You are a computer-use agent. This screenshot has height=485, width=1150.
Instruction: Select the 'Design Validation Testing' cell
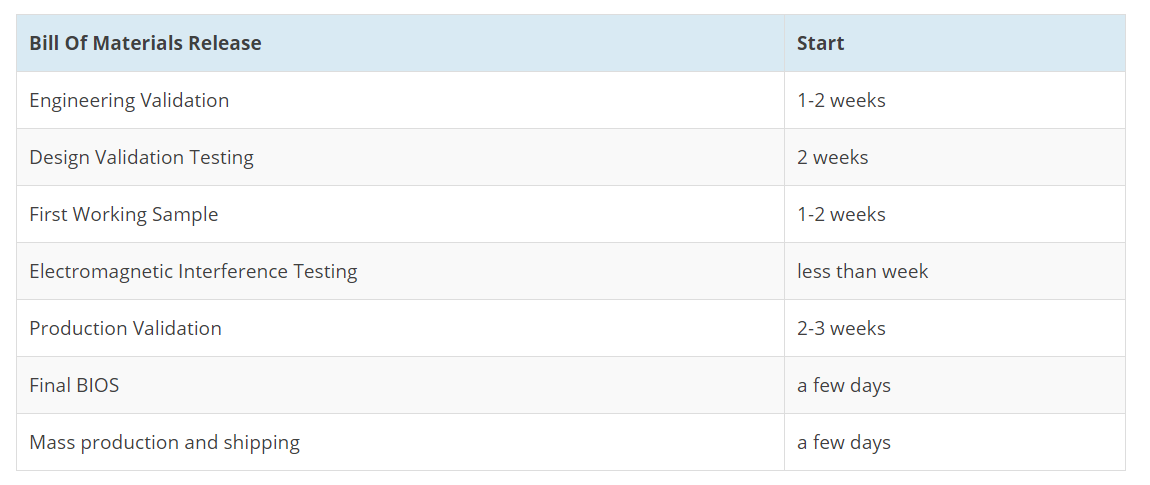[x=400, y=157]
